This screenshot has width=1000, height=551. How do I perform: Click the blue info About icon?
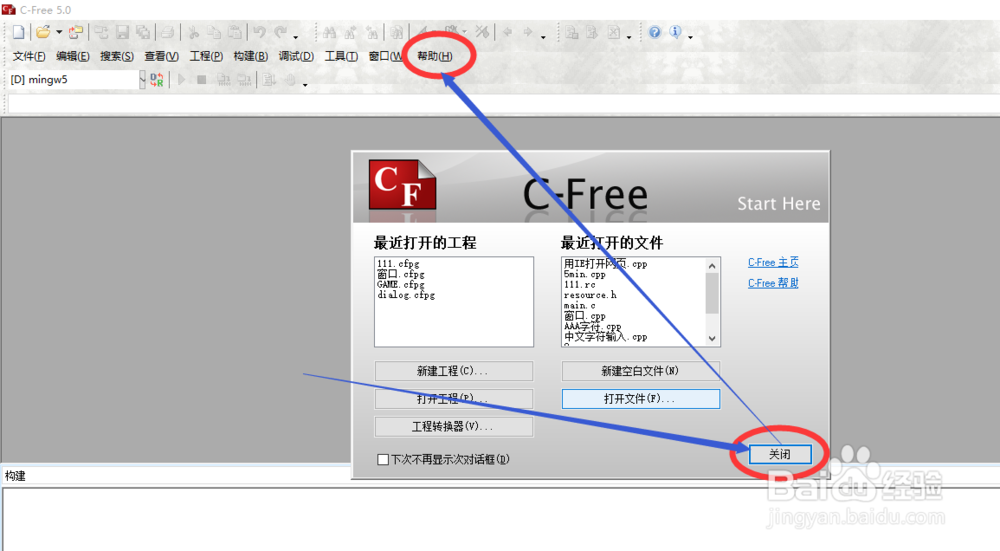(x=675, y=32)
